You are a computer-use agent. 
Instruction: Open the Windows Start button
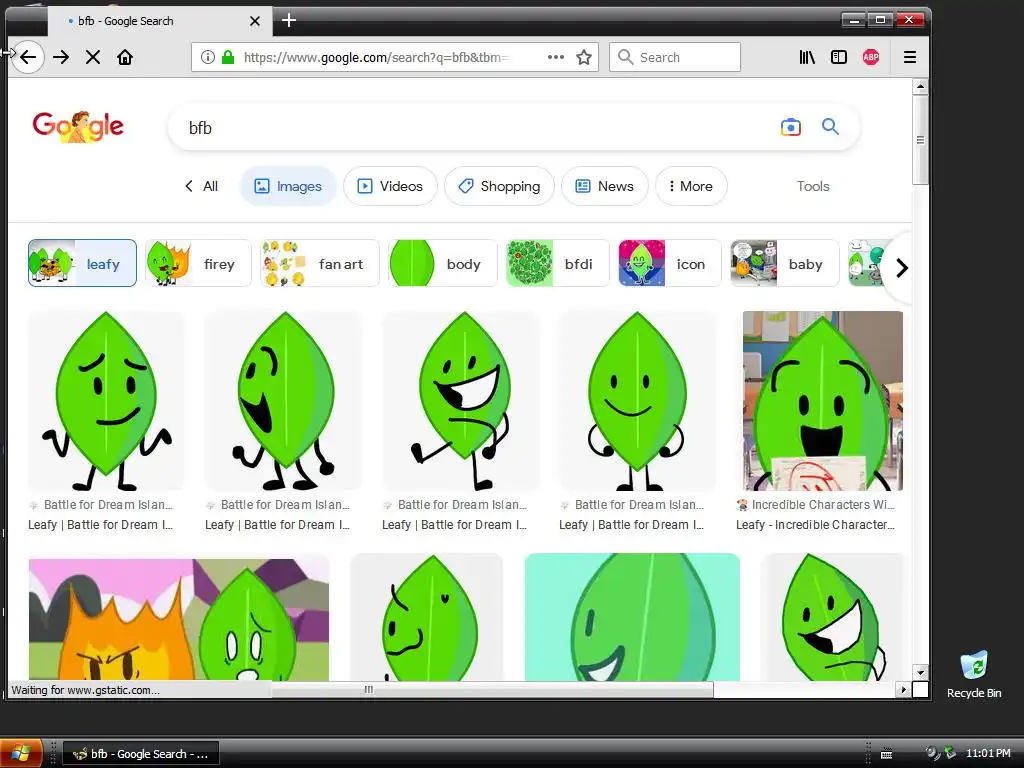coord(21,753)
